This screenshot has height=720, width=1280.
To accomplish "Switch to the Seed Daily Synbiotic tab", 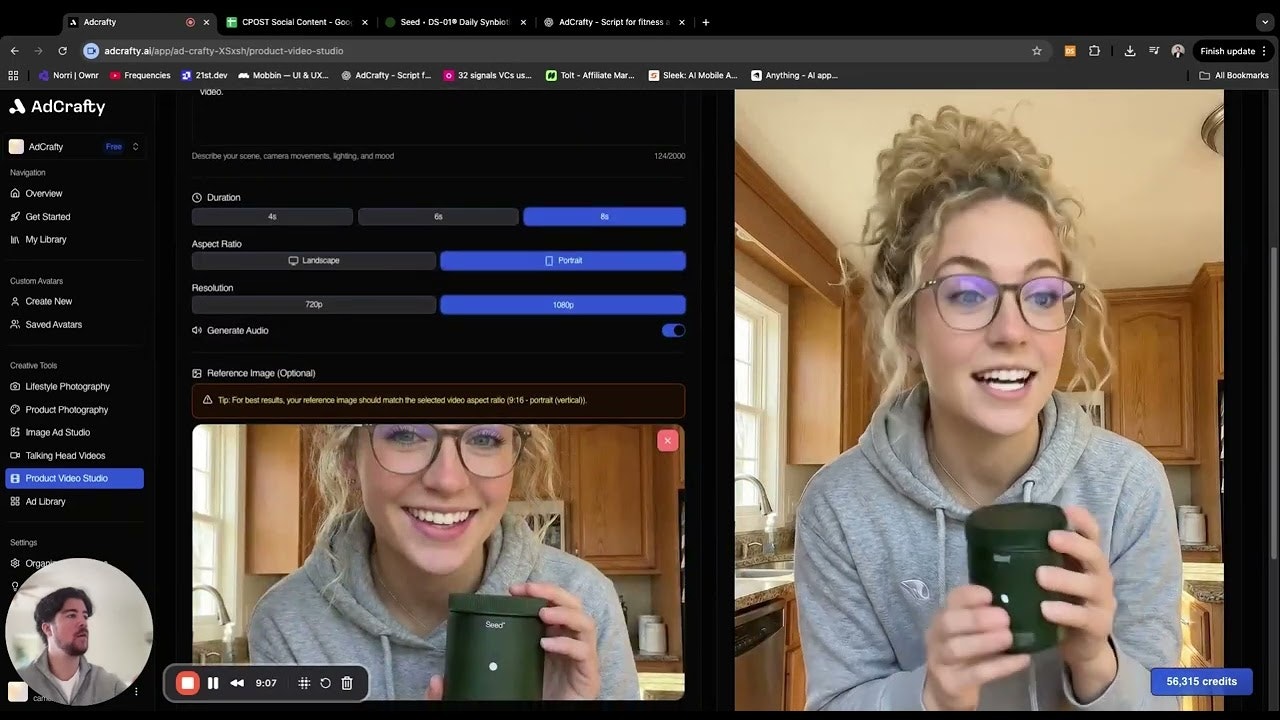I will point(453,21).
